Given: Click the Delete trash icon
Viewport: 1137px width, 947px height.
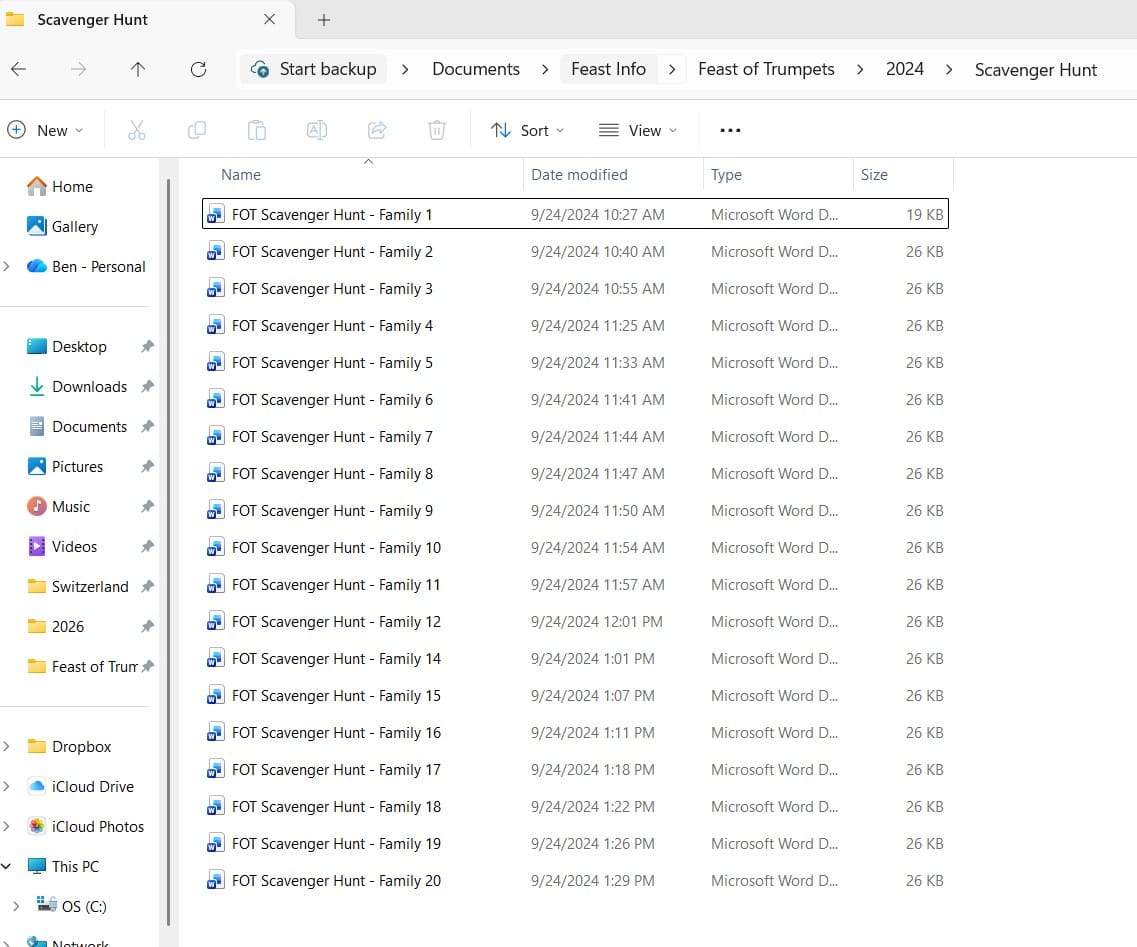Looking at the screenshot, I should tap(437, 131).
